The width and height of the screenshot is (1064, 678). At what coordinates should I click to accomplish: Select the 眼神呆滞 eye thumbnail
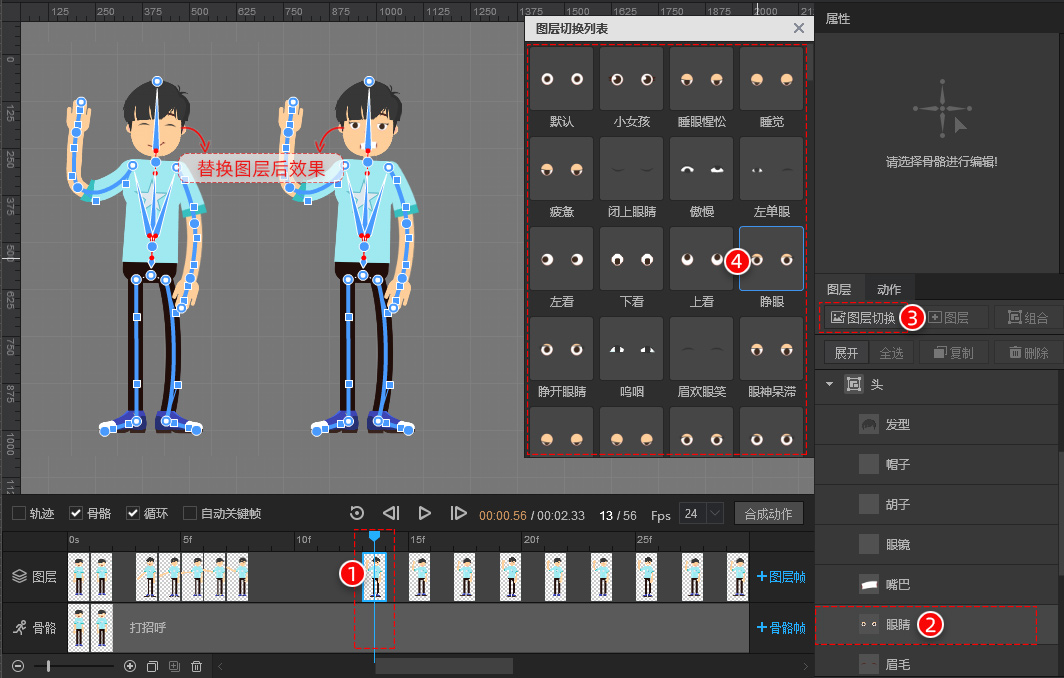tap(772, 349)
